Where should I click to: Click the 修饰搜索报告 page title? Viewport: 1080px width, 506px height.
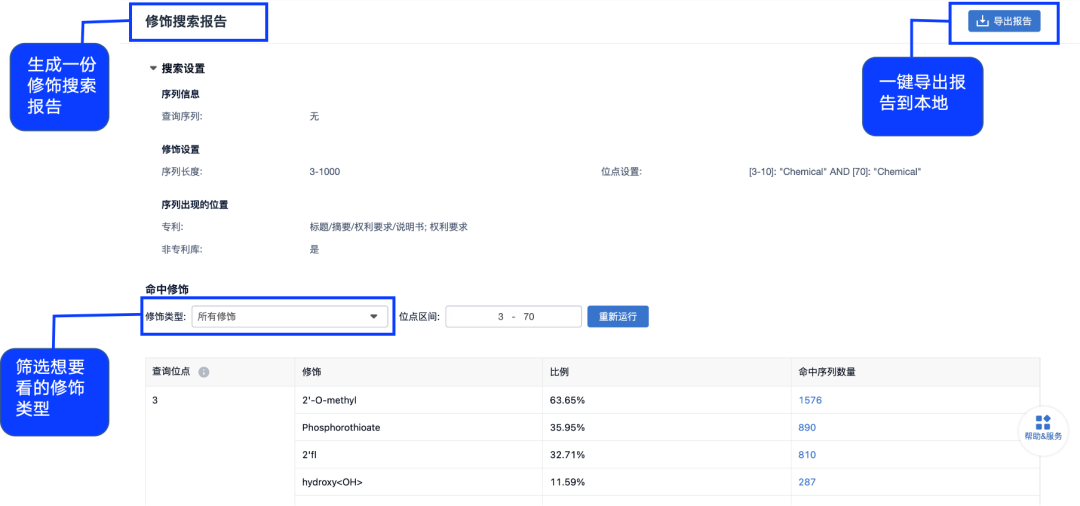pyautogui.click(x=186, y=21)
